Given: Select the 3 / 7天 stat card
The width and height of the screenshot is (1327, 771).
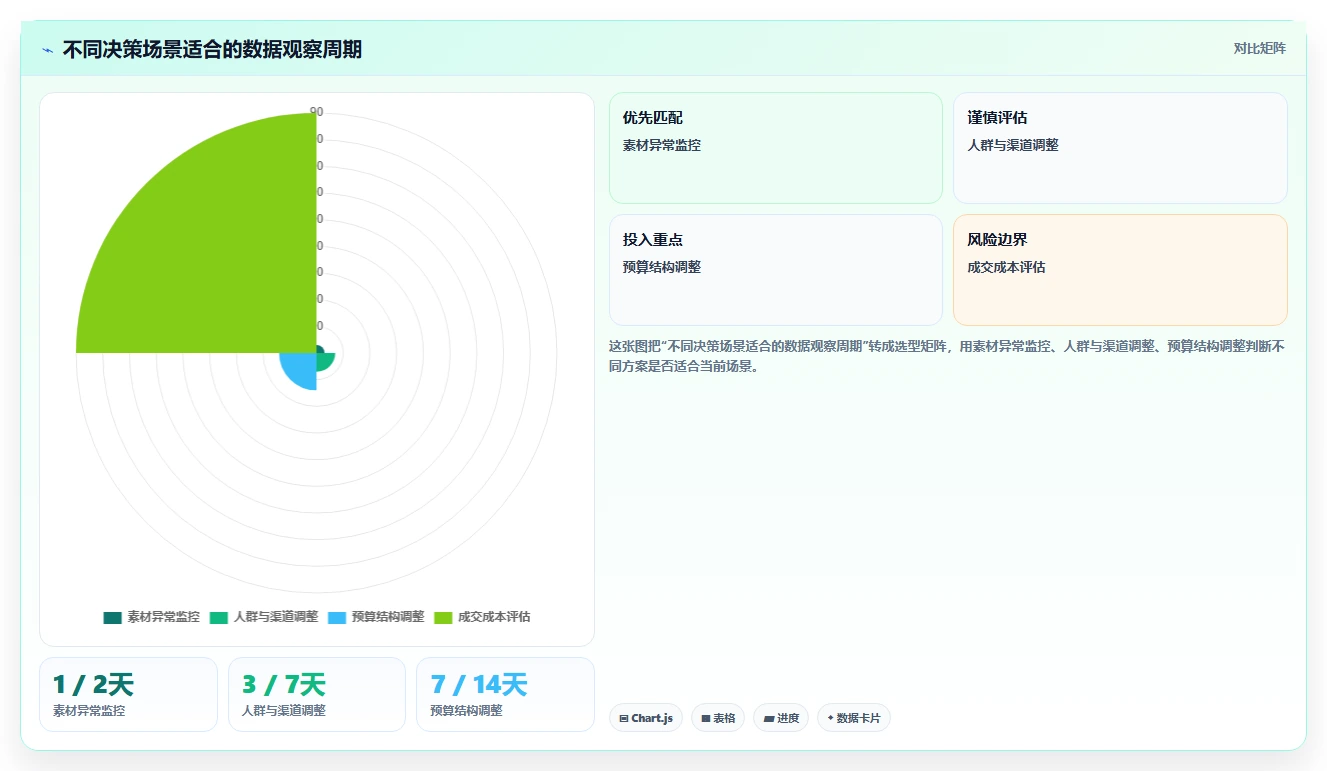Looking at the screenshot, I should tap(317, 694).
